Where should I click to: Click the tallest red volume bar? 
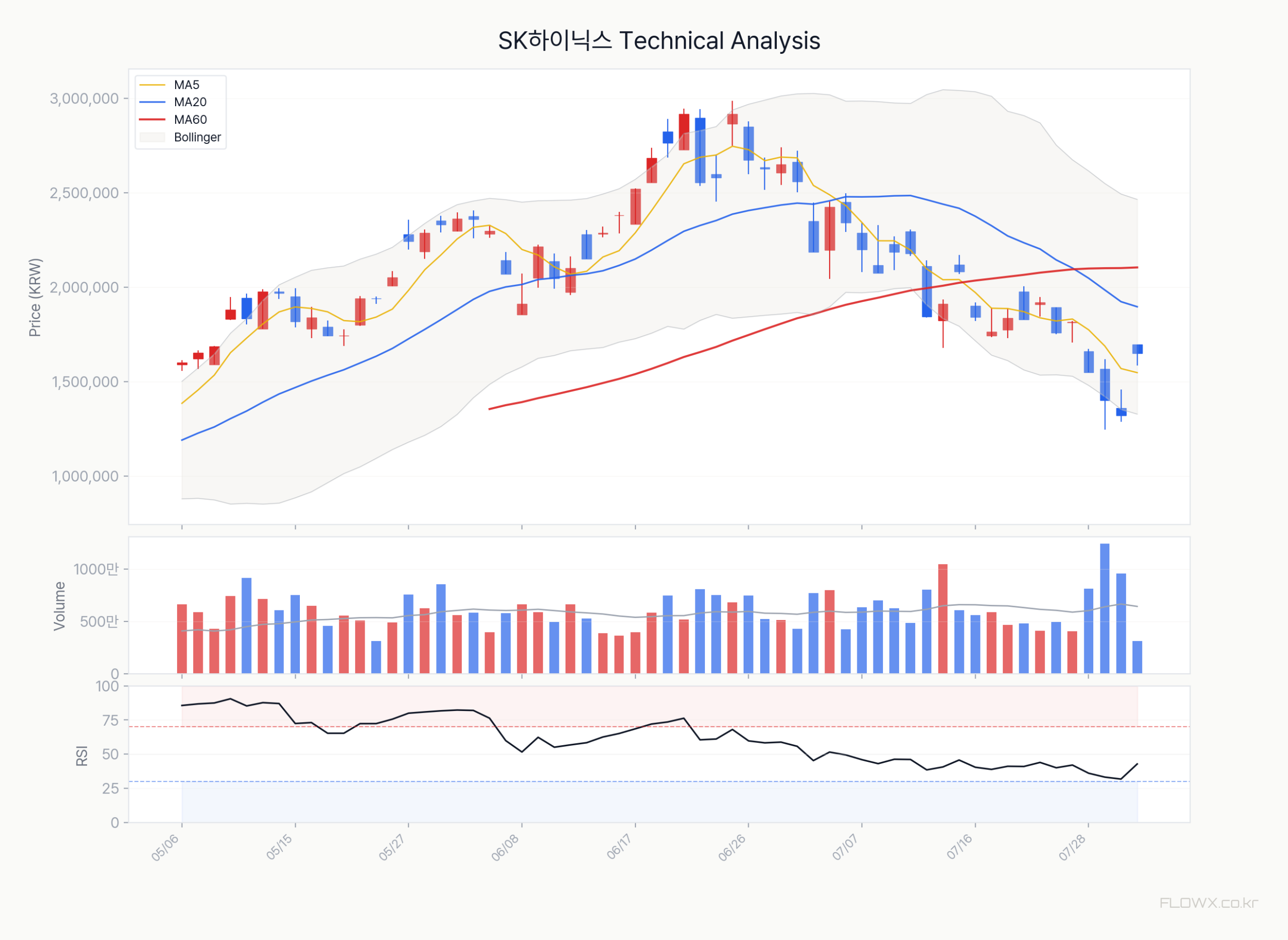click(x=943, y=619)
